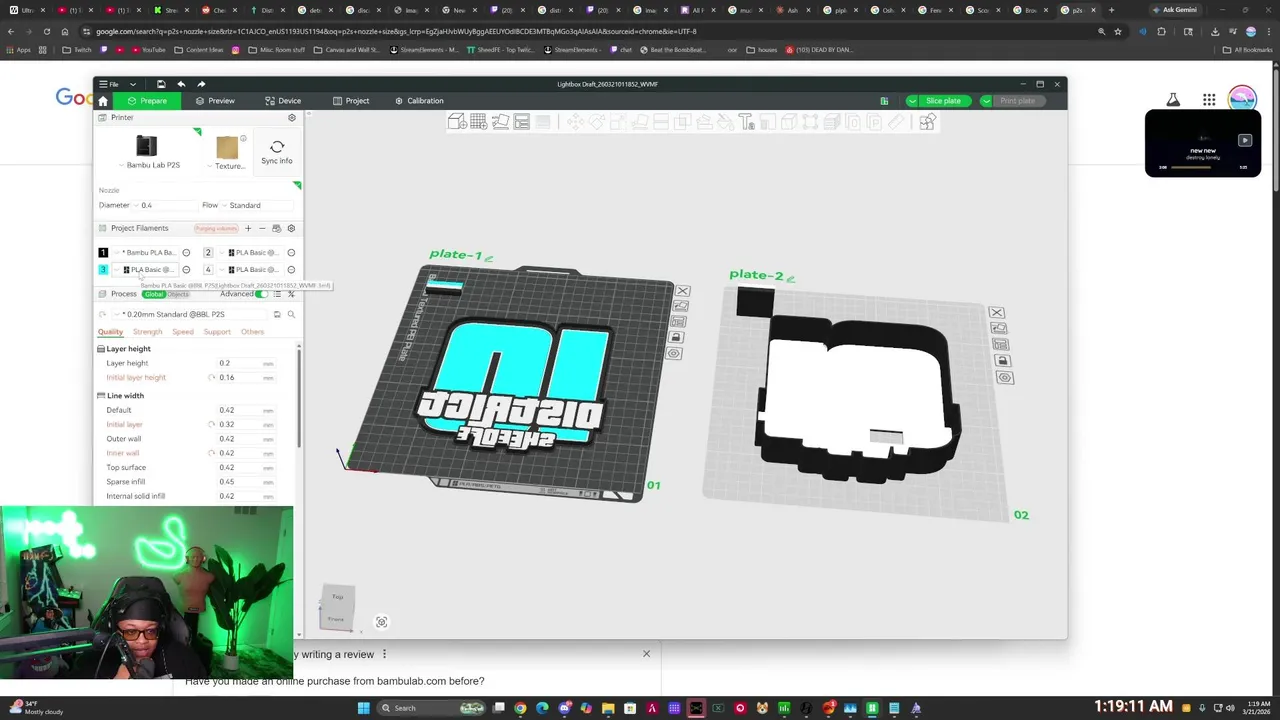
Task: Arrange all objects toolbar icon
Action: [x=522, y=122]
